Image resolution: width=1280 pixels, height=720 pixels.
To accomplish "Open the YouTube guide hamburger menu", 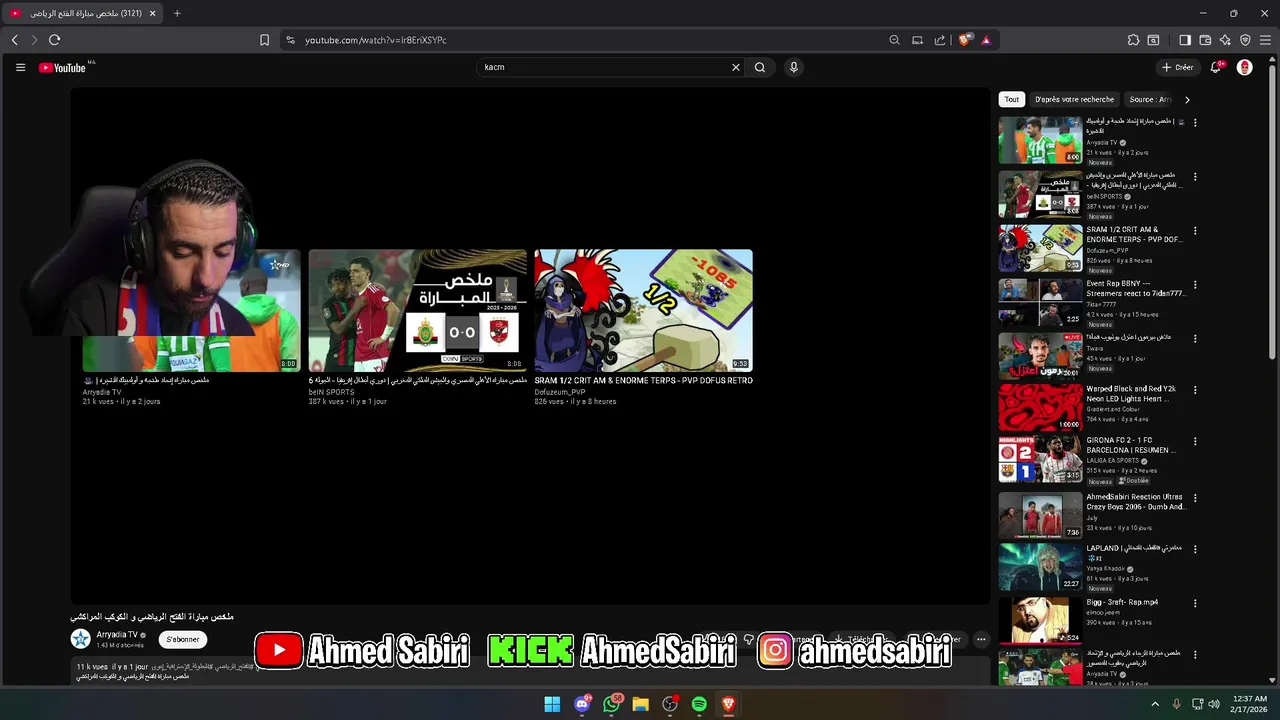I will tap(20, 67).
